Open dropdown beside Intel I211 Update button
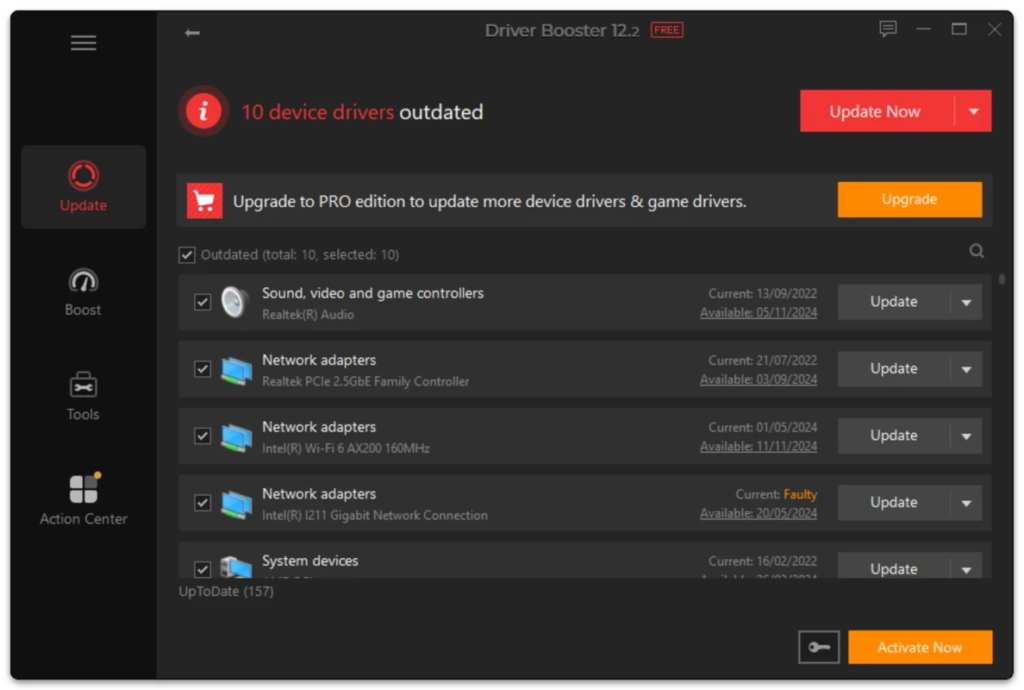The width and height of the screenshot is (1024, 690). coord(966,503)
